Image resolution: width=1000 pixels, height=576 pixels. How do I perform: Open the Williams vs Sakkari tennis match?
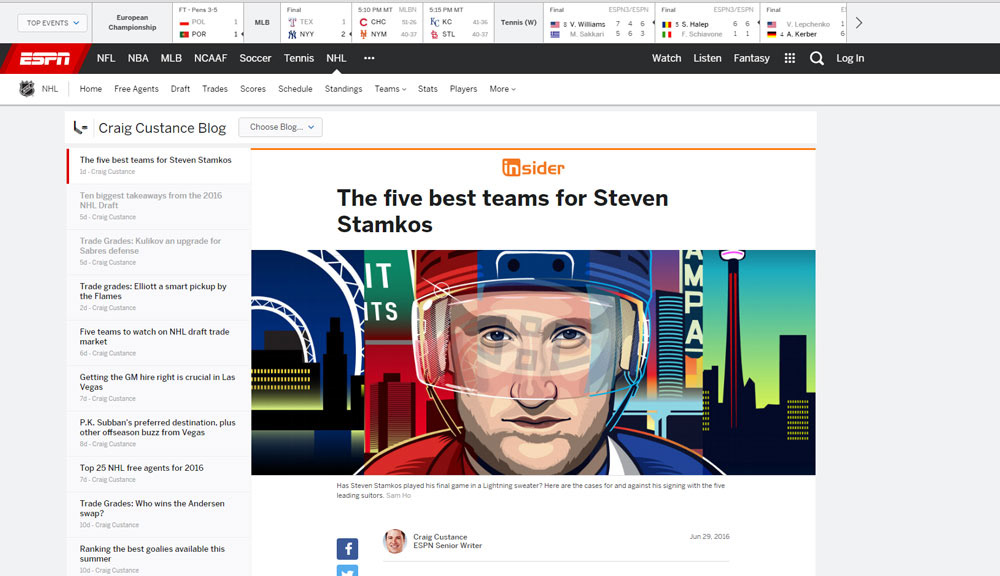coord(599,23)
